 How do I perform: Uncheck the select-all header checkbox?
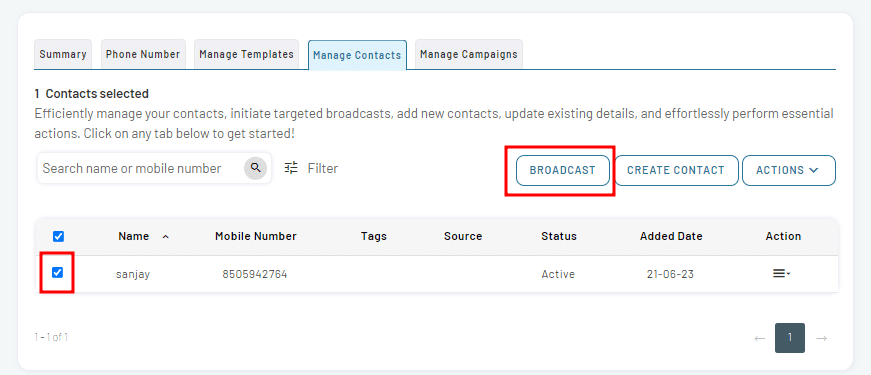58,237
